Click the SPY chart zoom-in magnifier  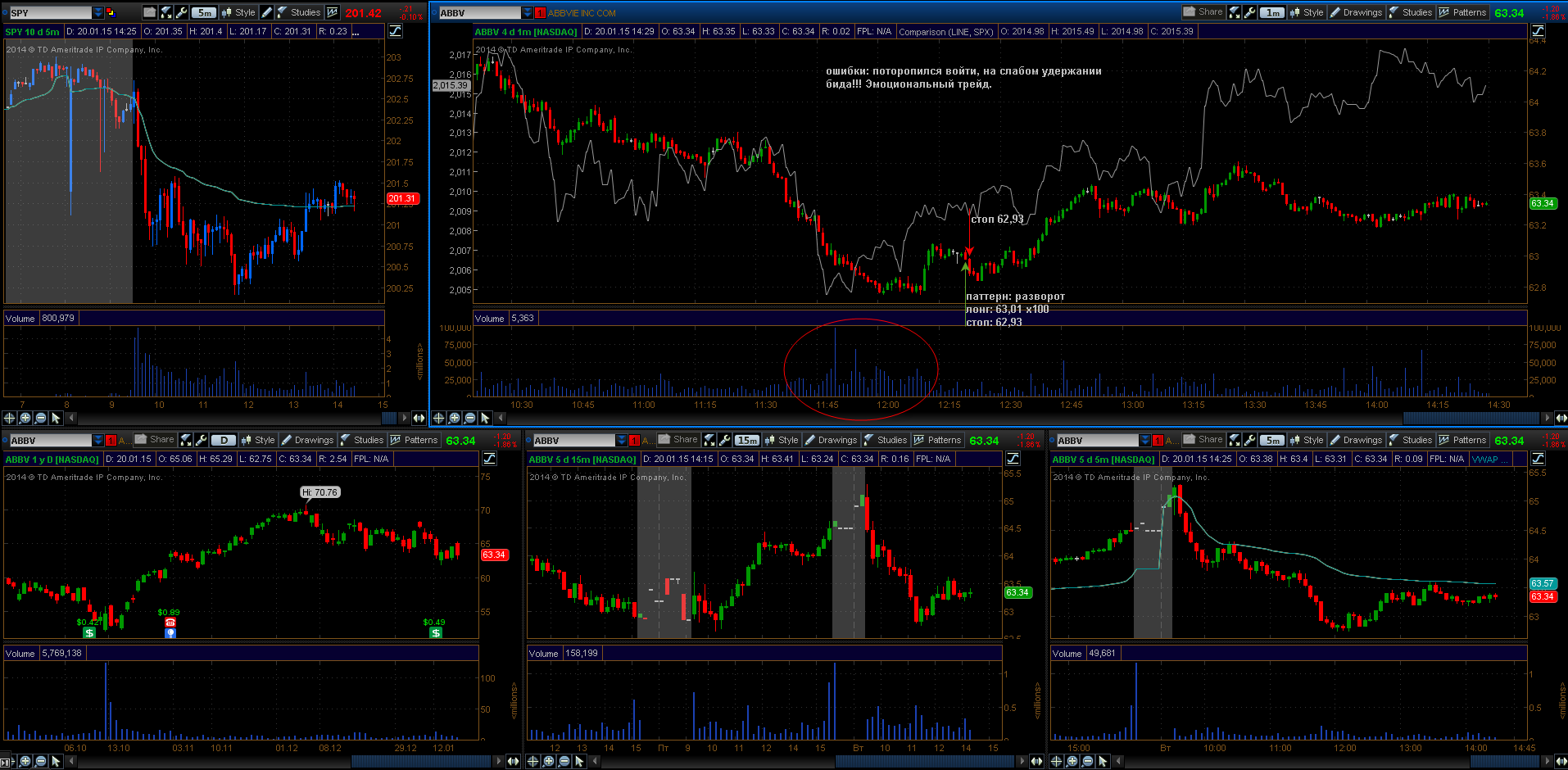(25, 418)
